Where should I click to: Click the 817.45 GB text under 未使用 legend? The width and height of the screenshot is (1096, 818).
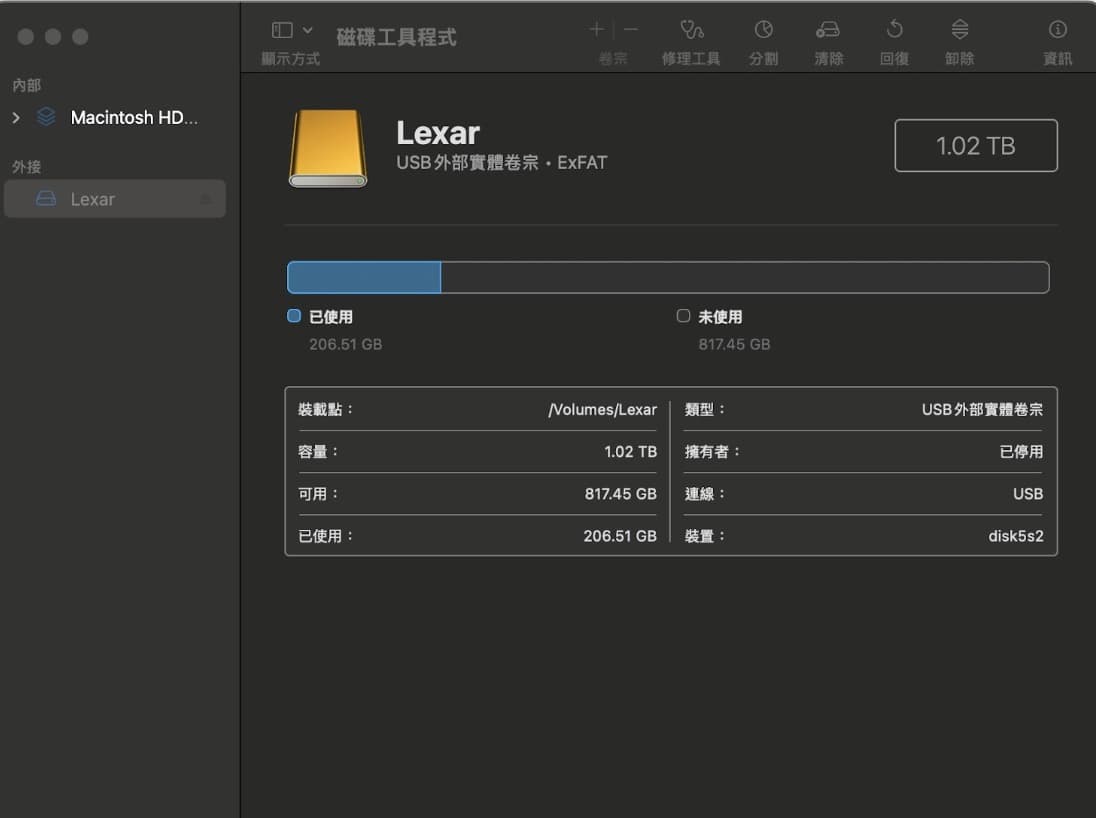pyautogui.click(x=734, y=344)
